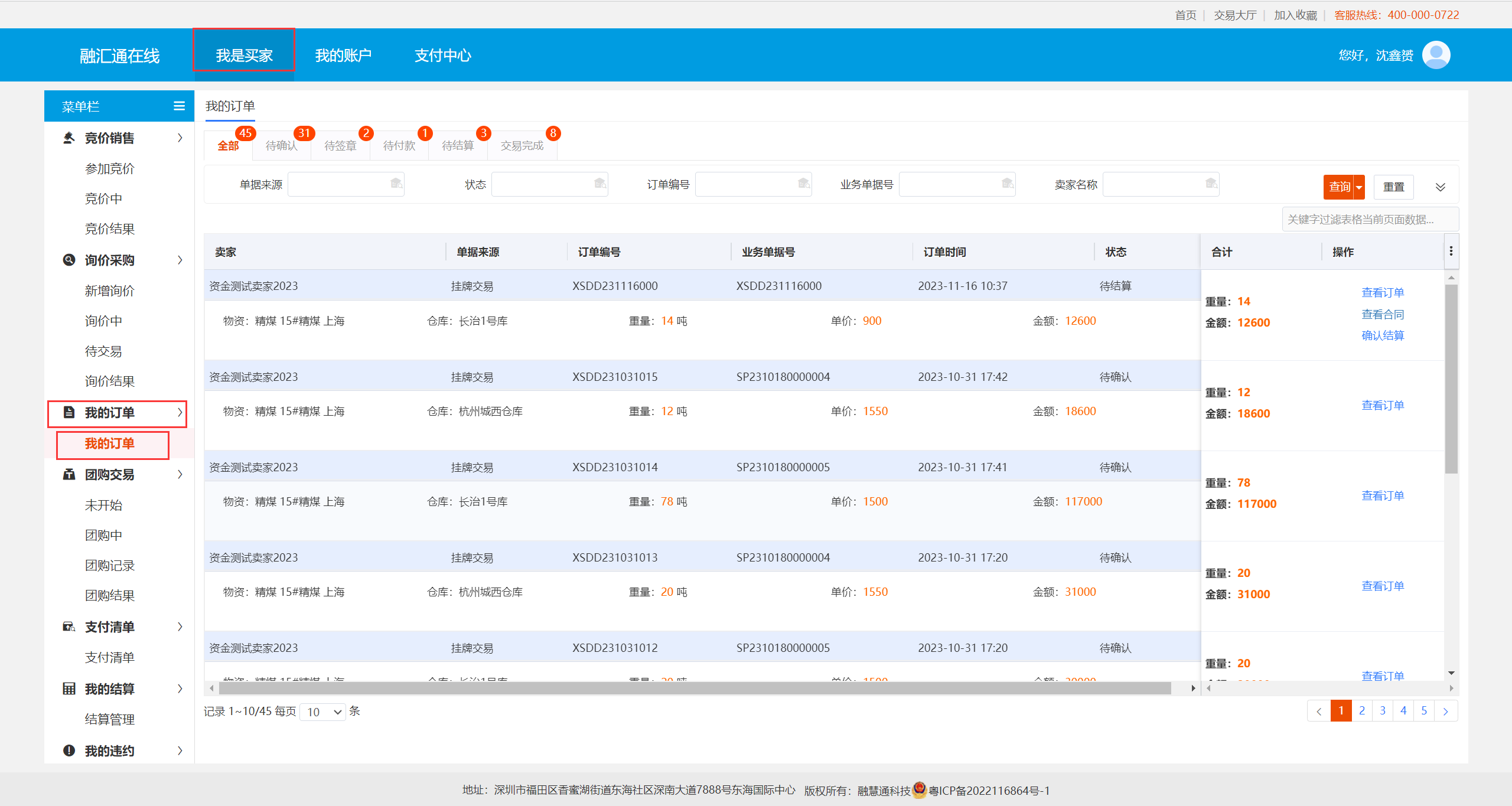Image resolution: width=1512 pixels, height=806 pixels.
Task: Open 参加竞价 sidebar item
Action: [110, 168]
